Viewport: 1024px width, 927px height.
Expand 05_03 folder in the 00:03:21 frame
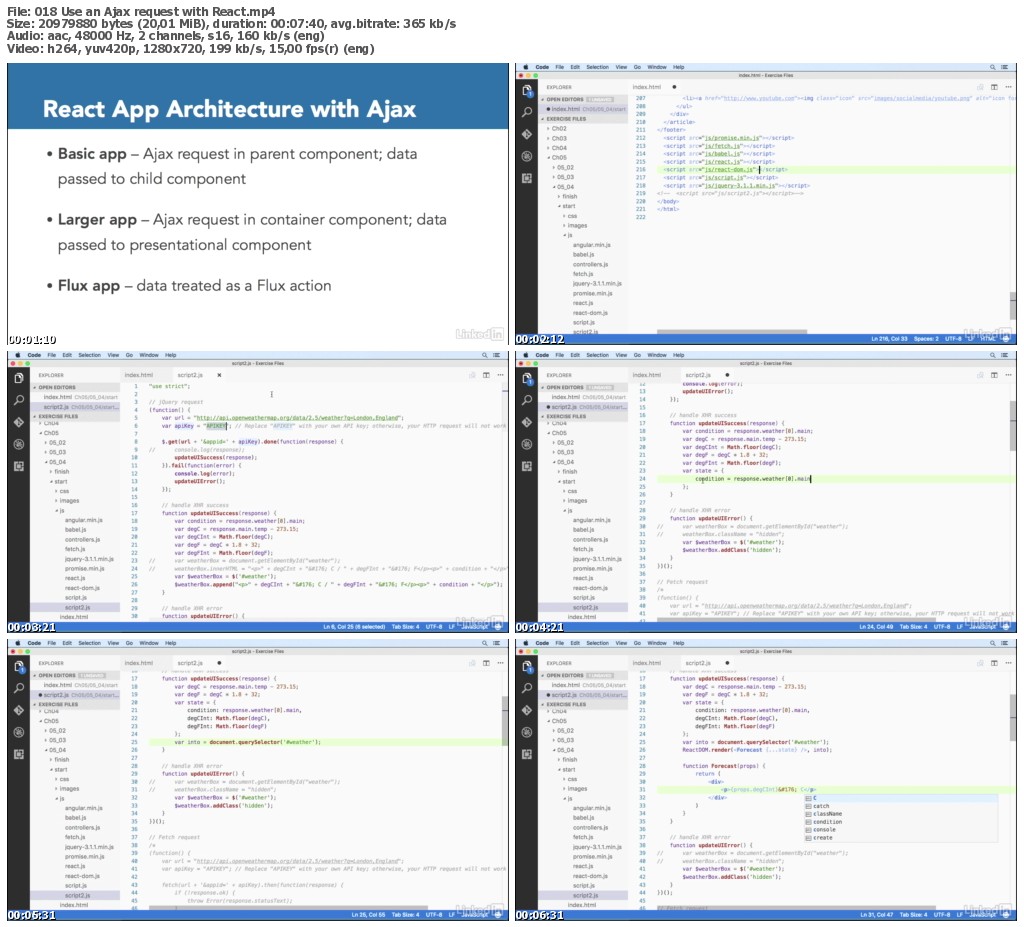[x=56, y=452]
